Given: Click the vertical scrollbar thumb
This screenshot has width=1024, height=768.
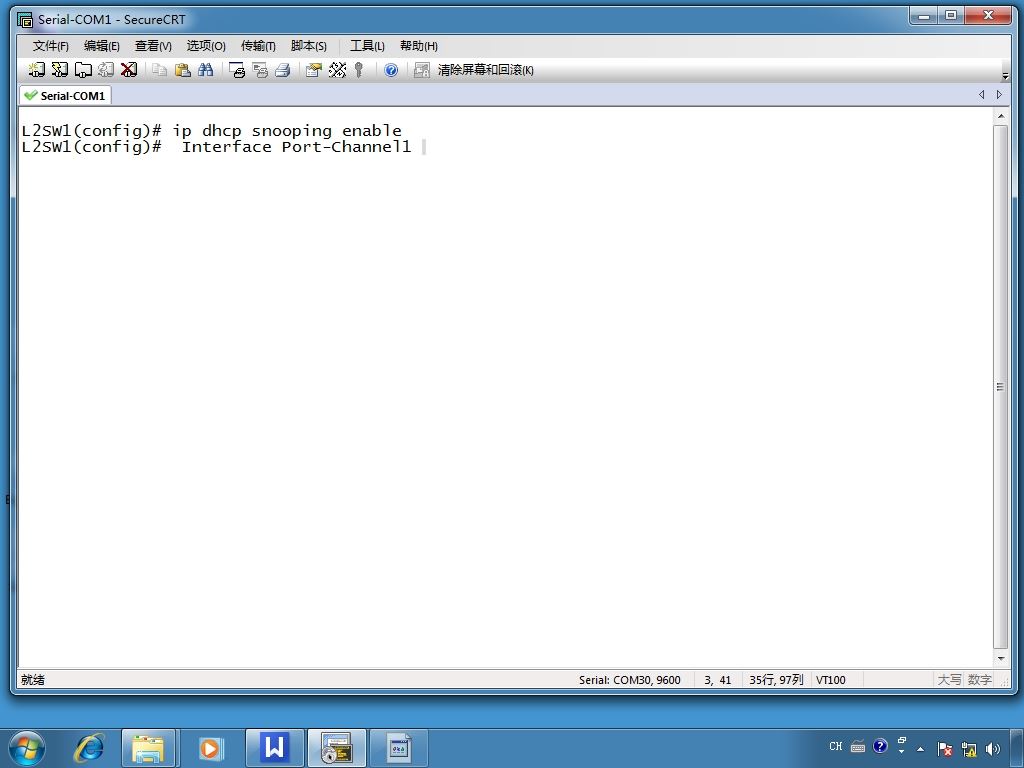Looking at the screenshot, I should pos(1000,387).
